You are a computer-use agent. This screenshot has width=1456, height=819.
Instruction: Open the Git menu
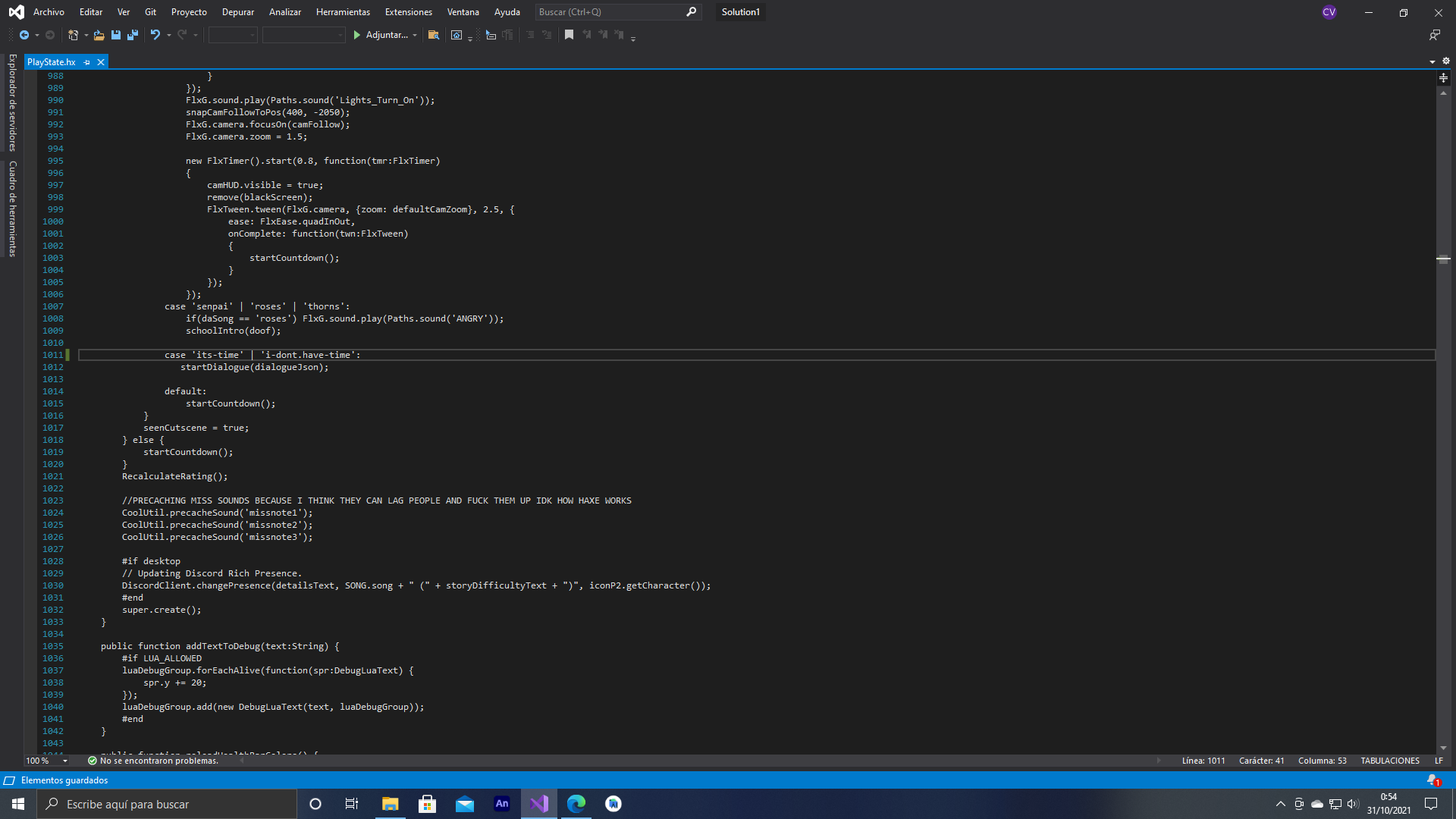pyautogui.click(x=150, y=12)
